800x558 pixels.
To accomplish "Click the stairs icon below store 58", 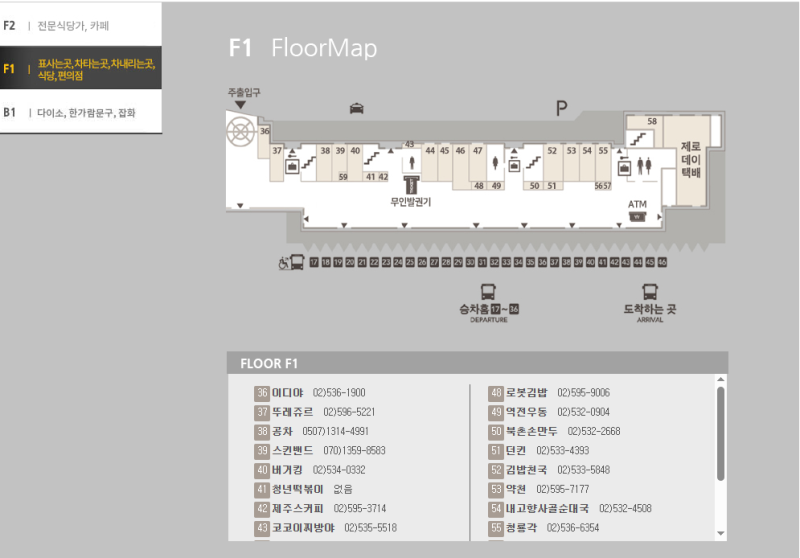I will (x=639, y=139).
